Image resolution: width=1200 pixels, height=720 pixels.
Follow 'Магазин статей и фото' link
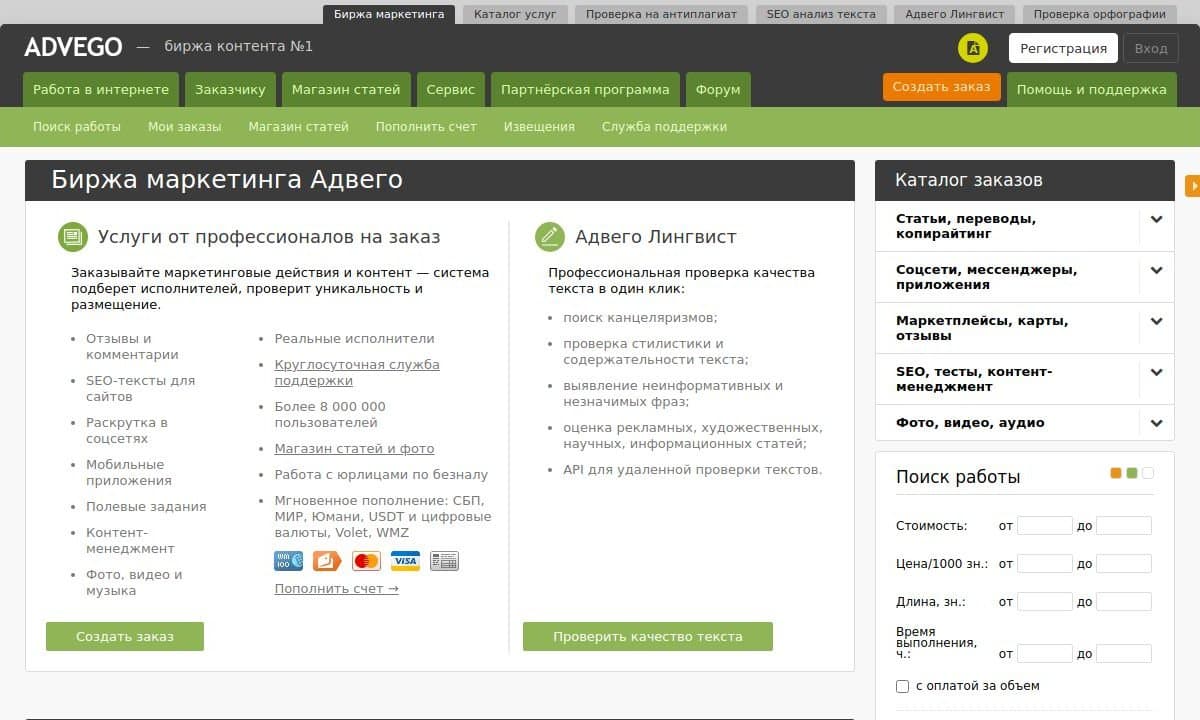point(354,449)
